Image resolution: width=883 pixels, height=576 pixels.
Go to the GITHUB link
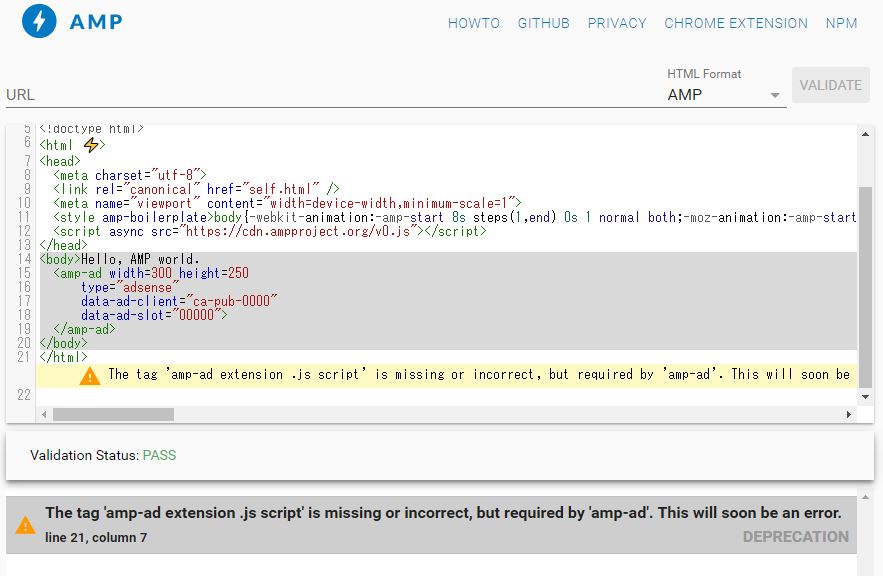point(543,23)
